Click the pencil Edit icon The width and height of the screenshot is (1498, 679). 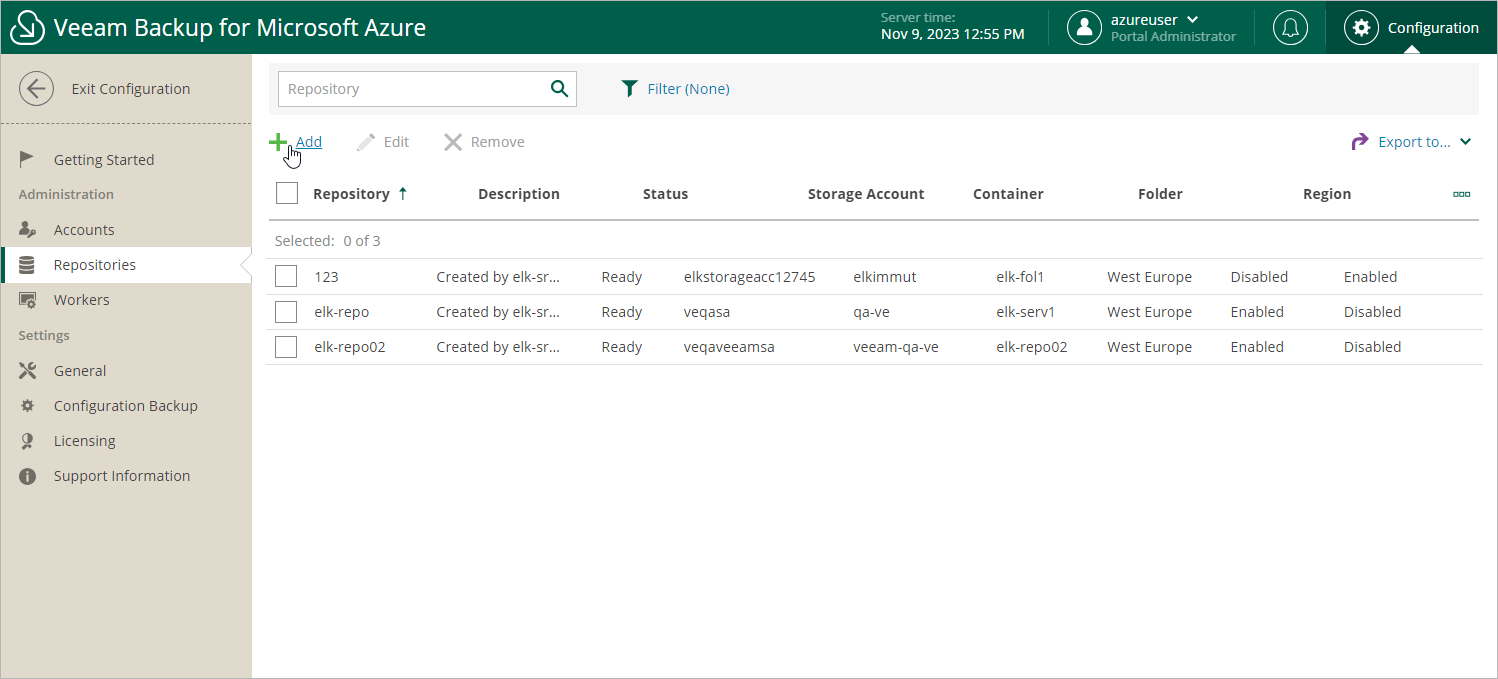click(366, 142)
